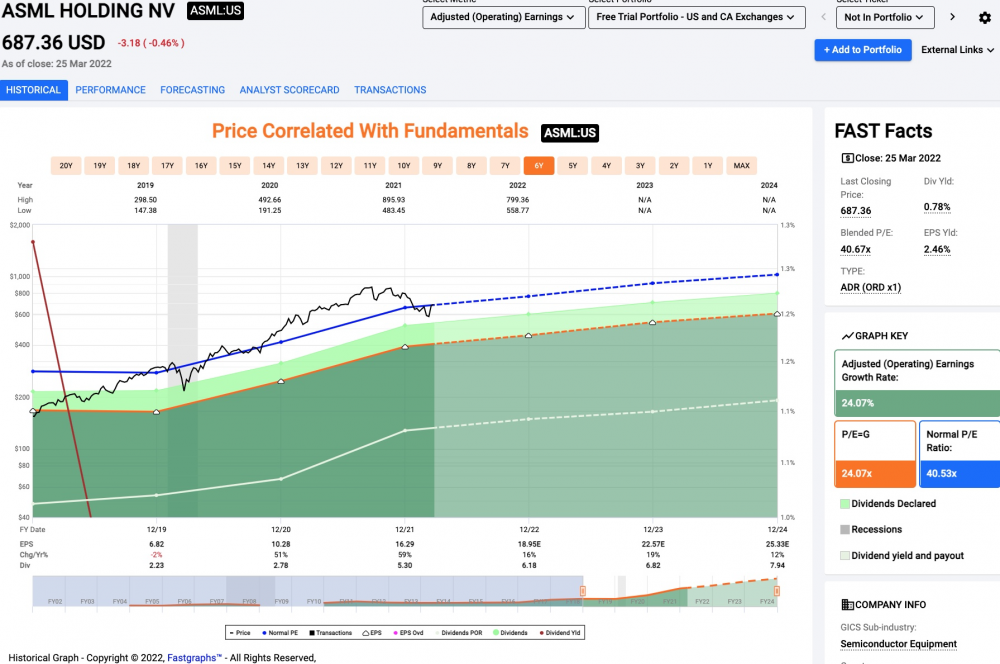Open the settings gear icon
1000x664 pixels.
tap(985, 18)
